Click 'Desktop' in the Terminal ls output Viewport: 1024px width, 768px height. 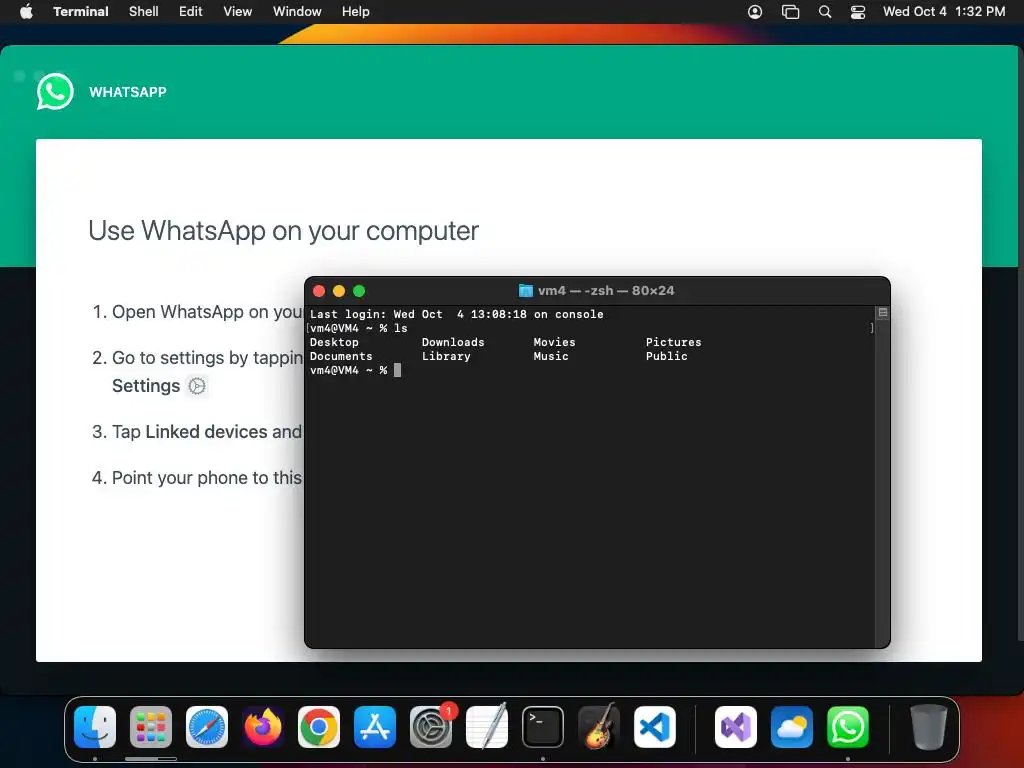(x=334, y=342)
